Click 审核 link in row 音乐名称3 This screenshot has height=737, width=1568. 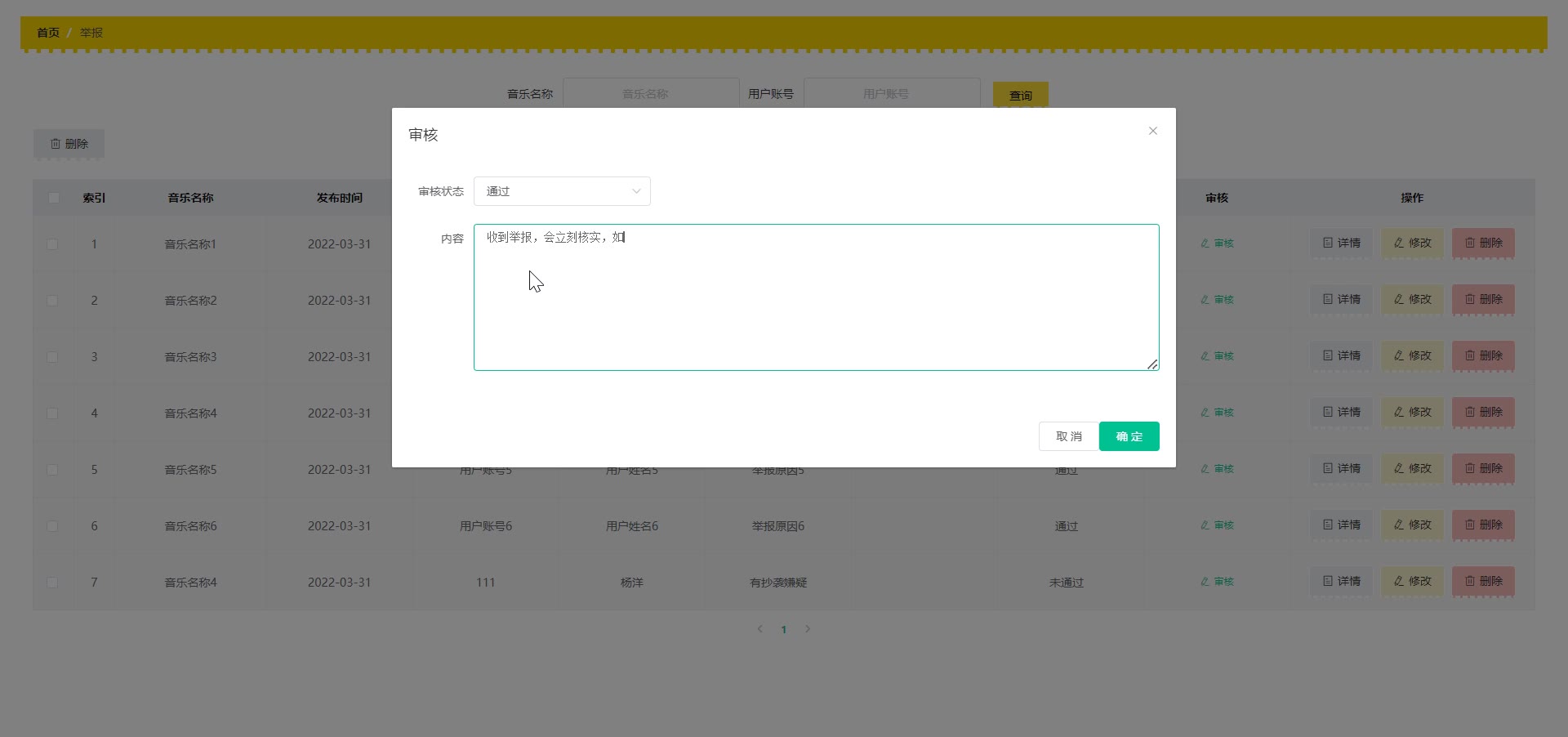(x=1217, y=356)
